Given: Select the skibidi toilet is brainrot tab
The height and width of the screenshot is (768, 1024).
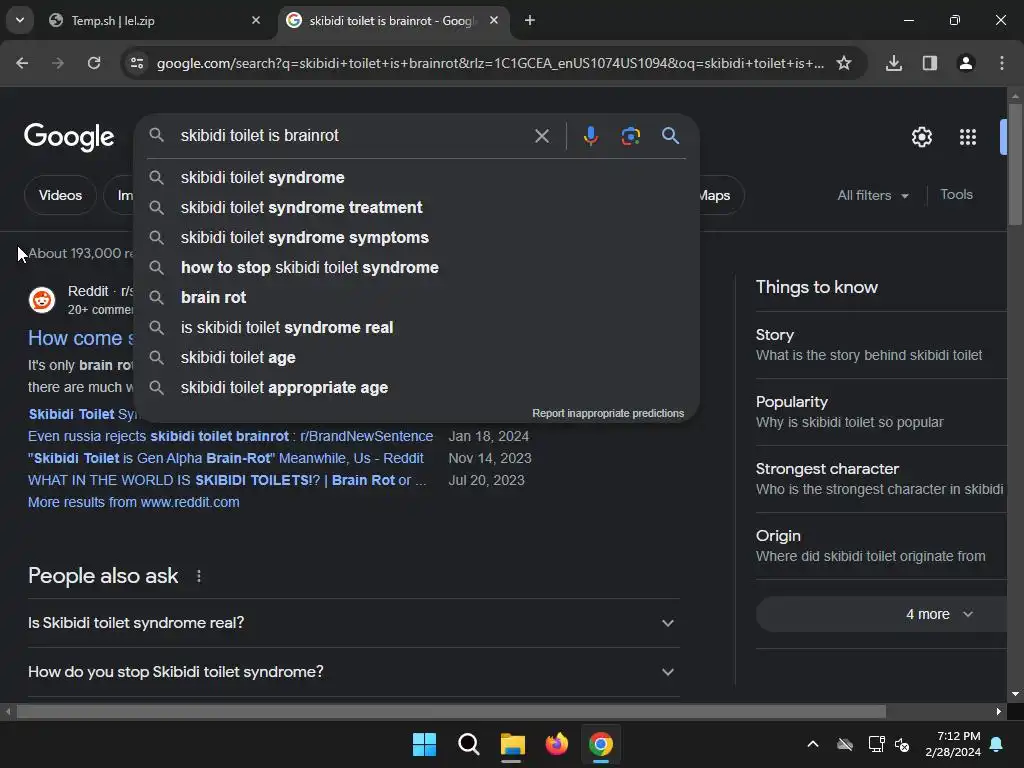Looking at the screenshot, I should click(394, 20).
